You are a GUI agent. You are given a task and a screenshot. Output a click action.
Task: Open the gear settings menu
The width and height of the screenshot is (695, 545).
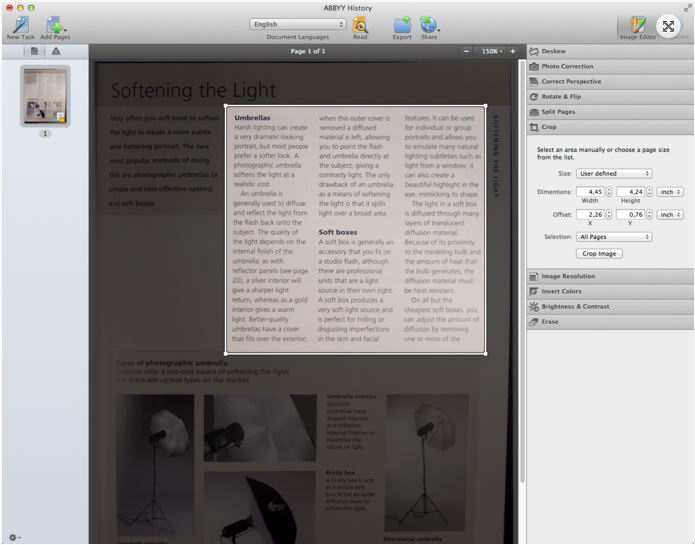pos(14,537)
